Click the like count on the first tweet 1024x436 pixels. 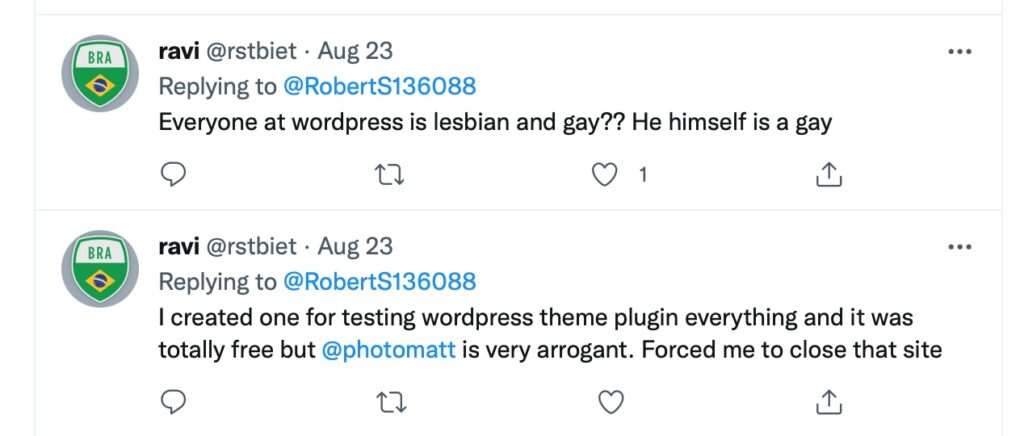[642, 175]
